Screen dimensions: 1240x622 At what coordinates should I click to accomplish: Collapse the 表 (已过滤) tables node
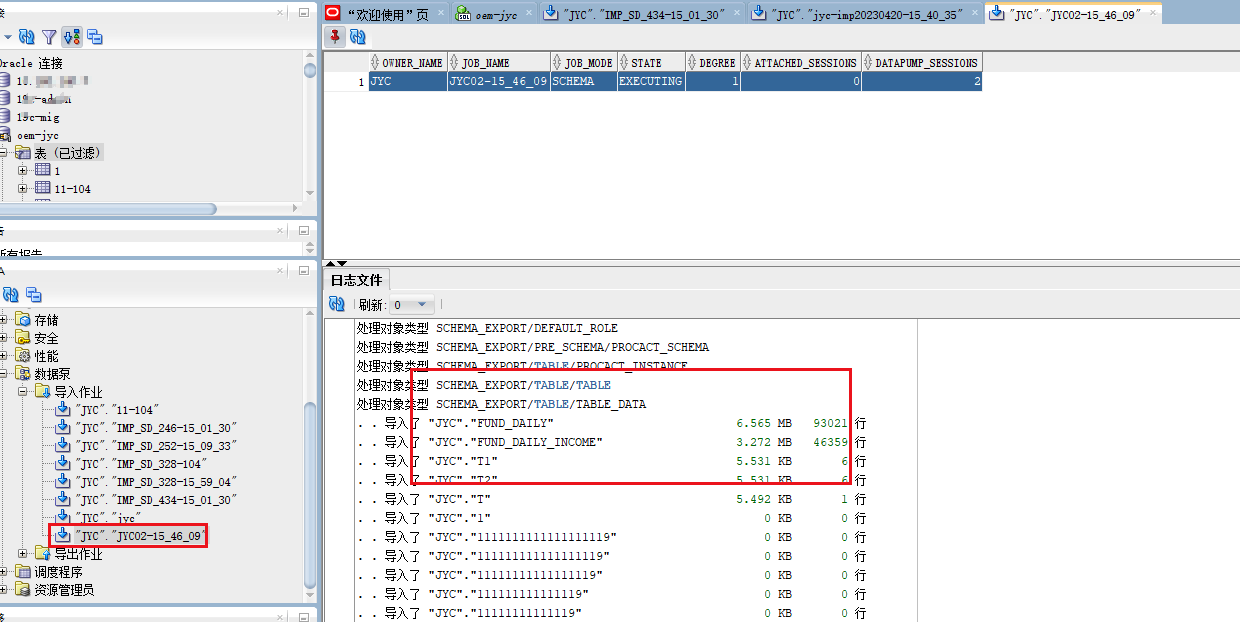(x=4, y=153)
